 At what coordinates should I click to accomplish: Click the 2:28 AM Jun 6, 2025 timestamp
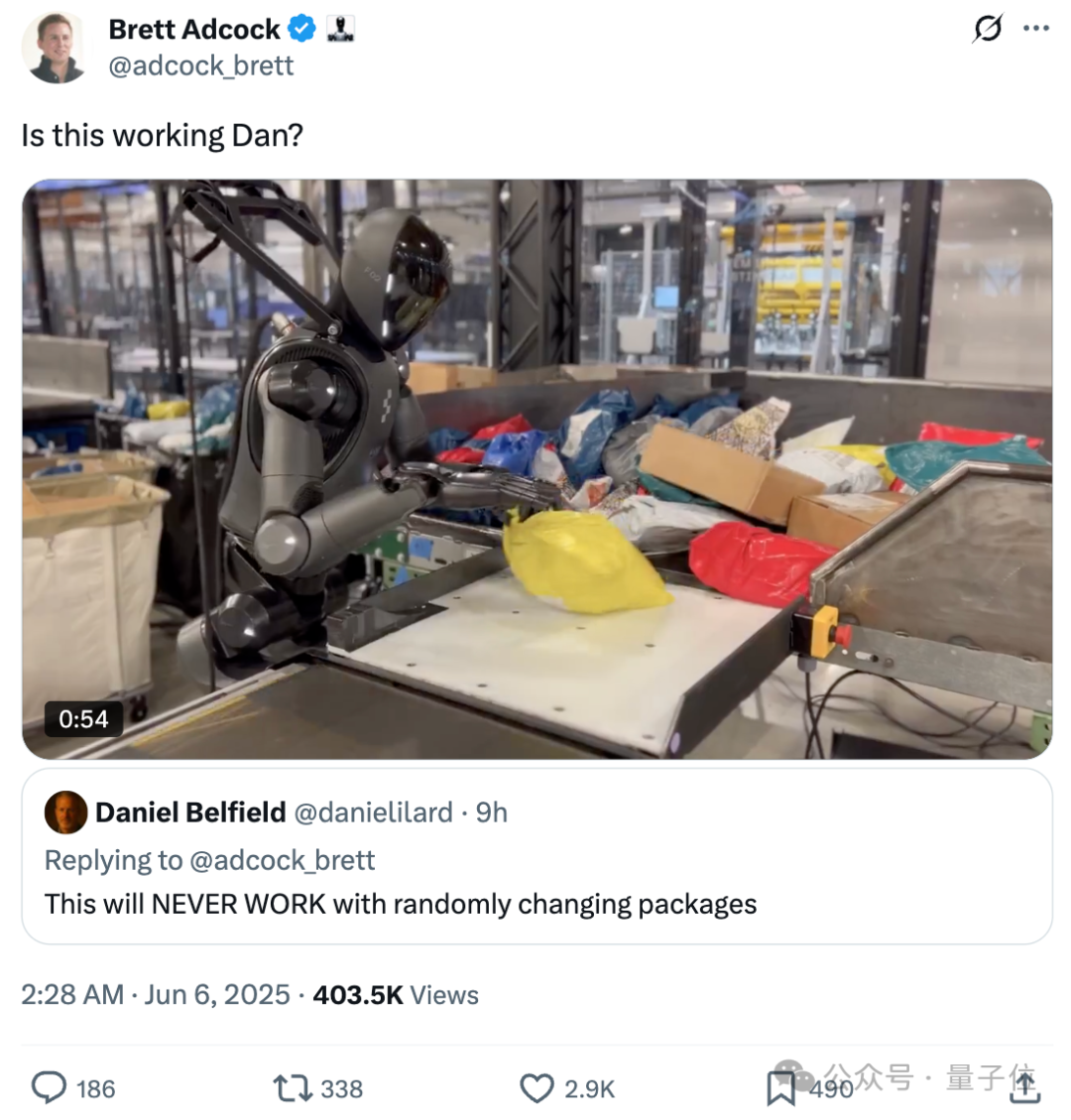156,994
